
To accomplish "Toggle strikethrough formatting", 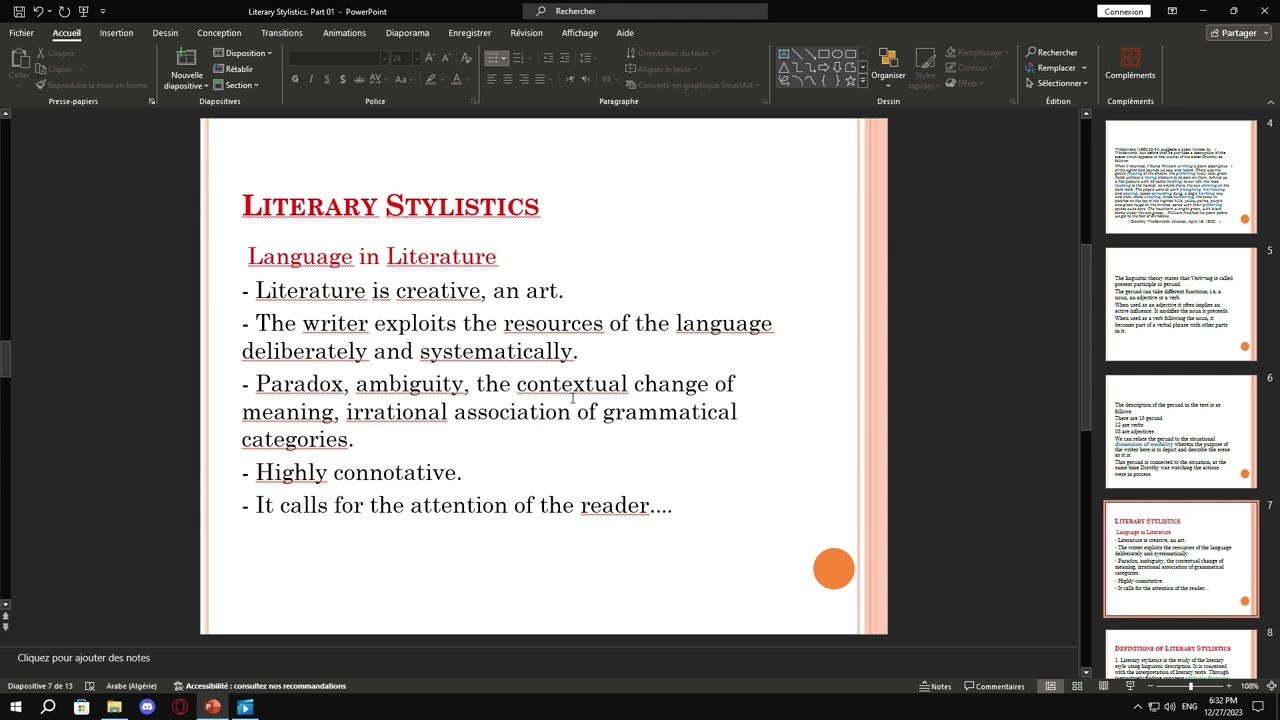I will click(359, 79).
